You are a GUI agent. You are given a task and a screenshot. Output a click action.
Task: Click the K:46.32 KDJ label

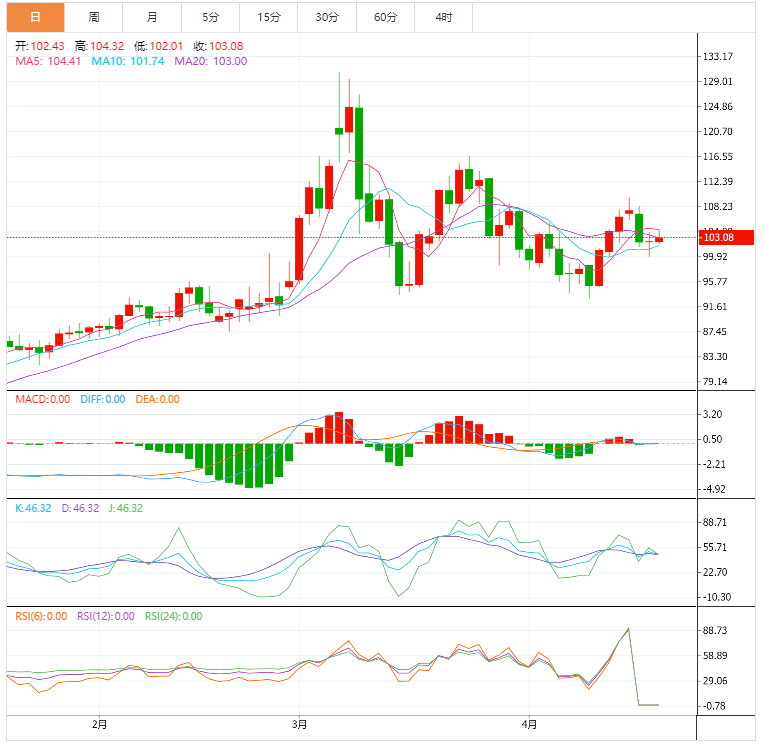[33, 508]
